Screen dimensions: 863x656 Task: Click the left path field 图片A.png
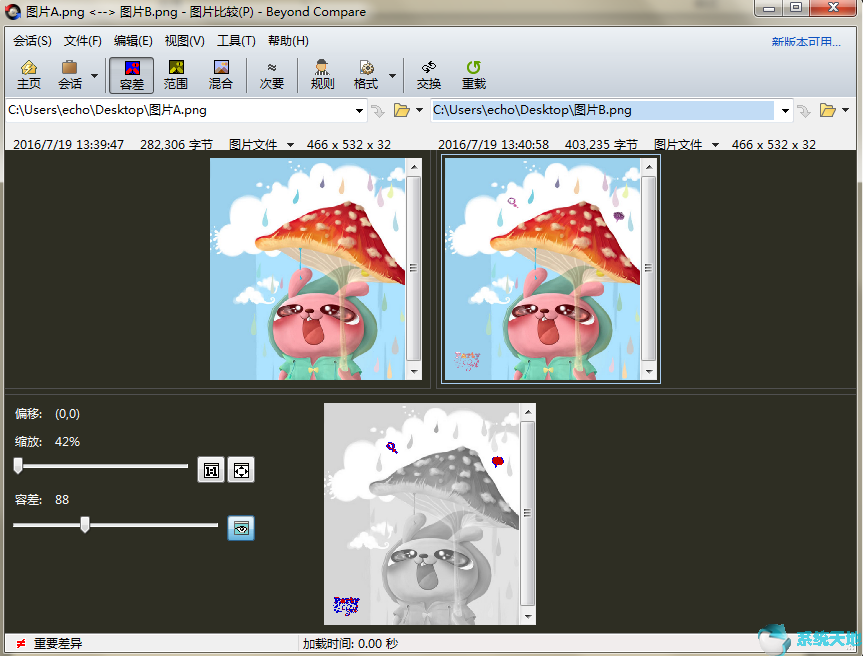(179, 110)
